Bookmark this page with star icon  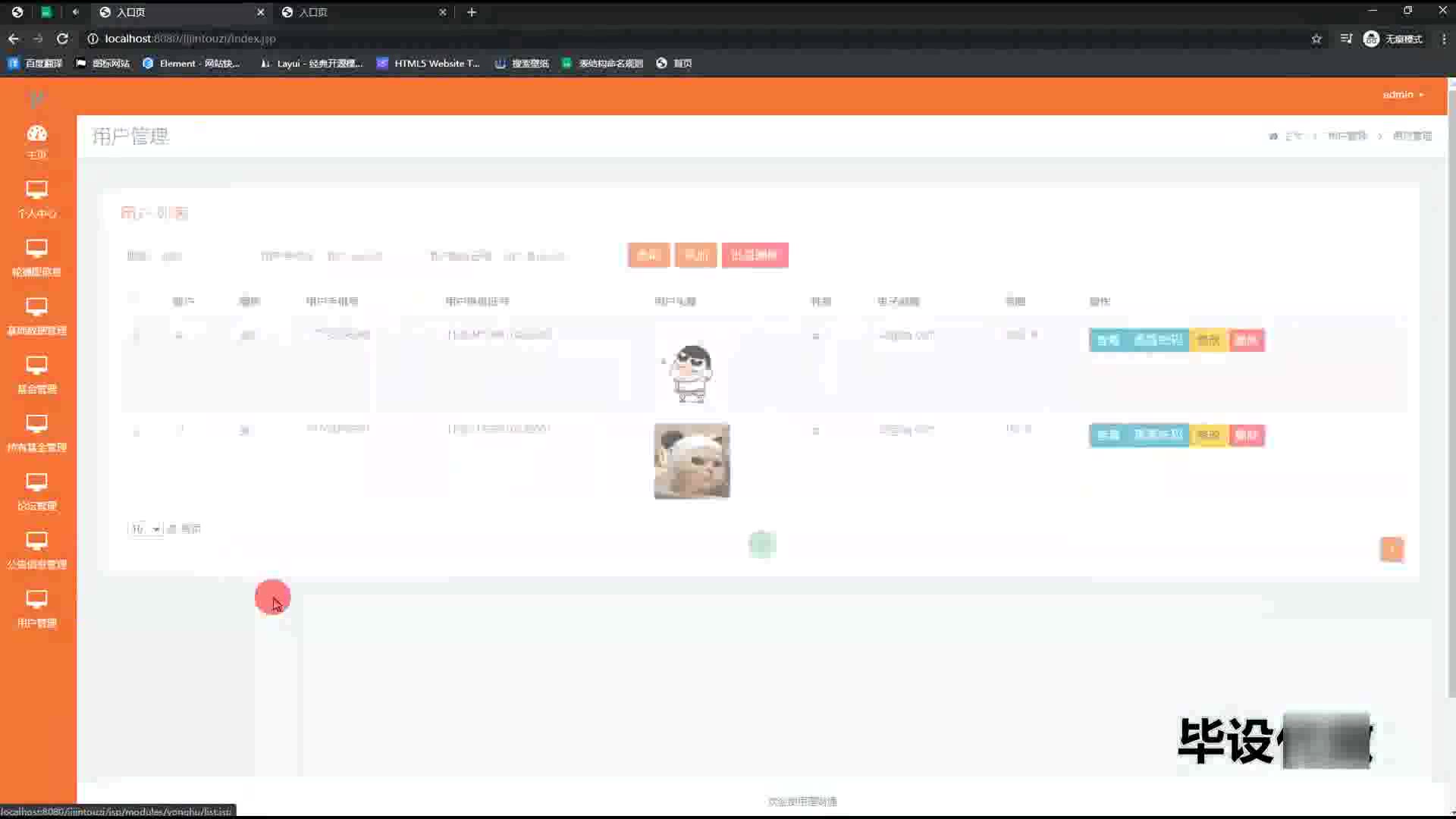click(1316, 39)
